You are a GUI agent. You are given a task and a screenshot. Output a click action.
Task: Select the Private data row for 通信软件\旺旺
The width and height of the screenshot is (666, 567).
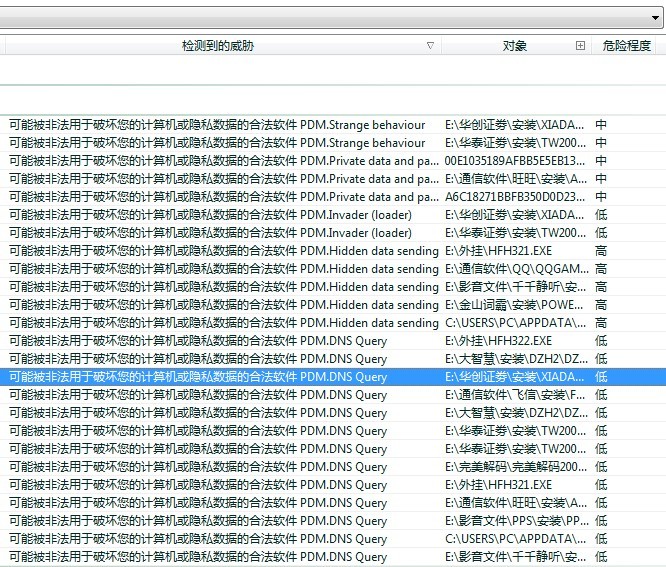(x=333, y=179)
